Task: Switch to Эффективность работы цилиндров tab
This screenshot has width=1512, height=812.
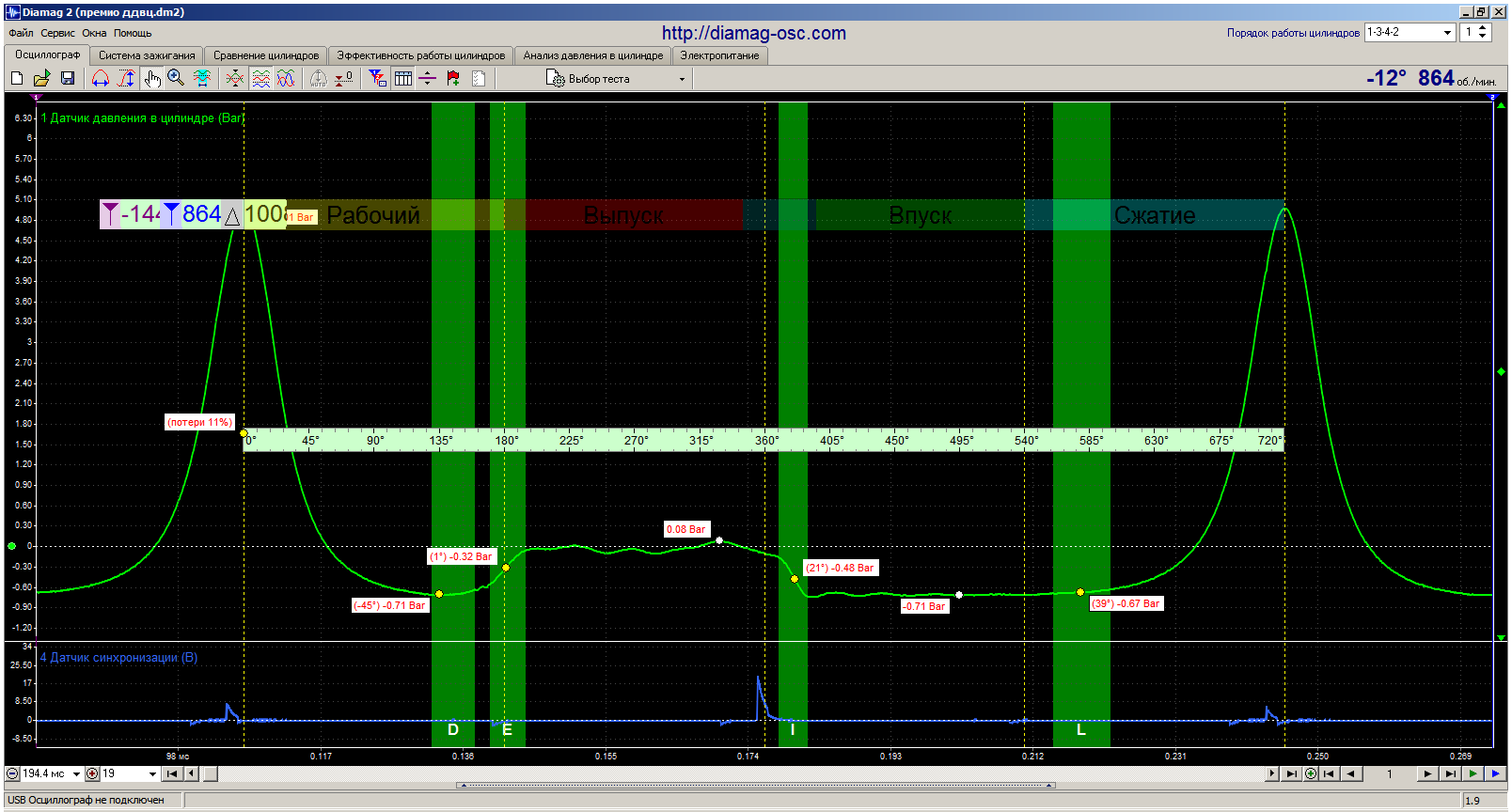Action: point(421,55)
